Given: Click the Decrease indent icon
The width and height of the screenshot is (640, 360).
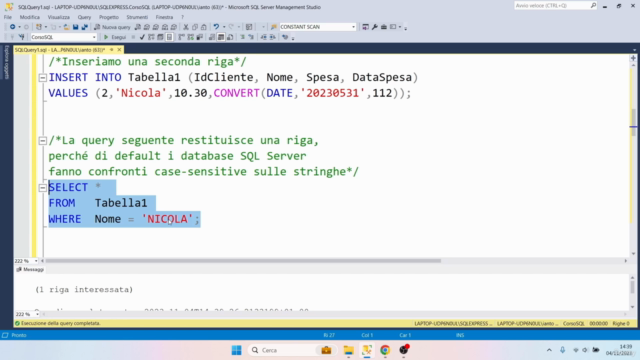Looking at the screenshot, I should pos(264,37).
